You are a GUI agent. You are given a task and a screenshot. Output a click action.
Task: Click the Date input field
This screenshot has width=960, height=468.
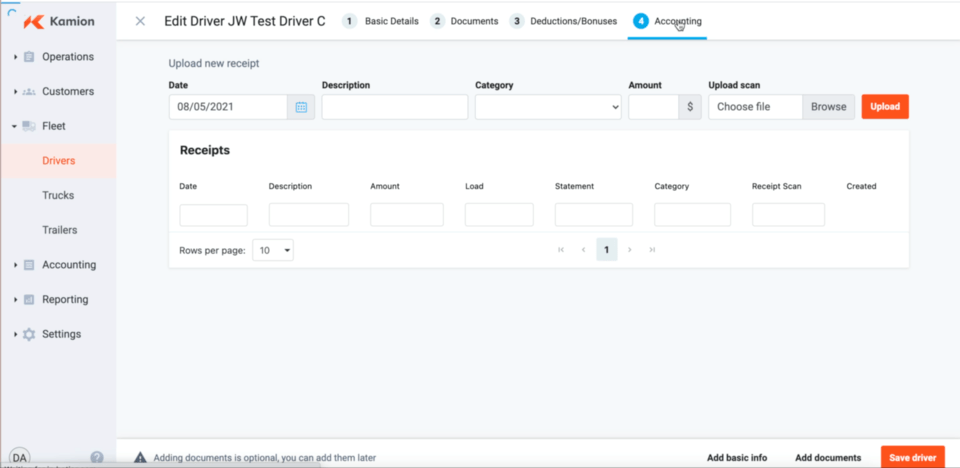click(228, 107)
